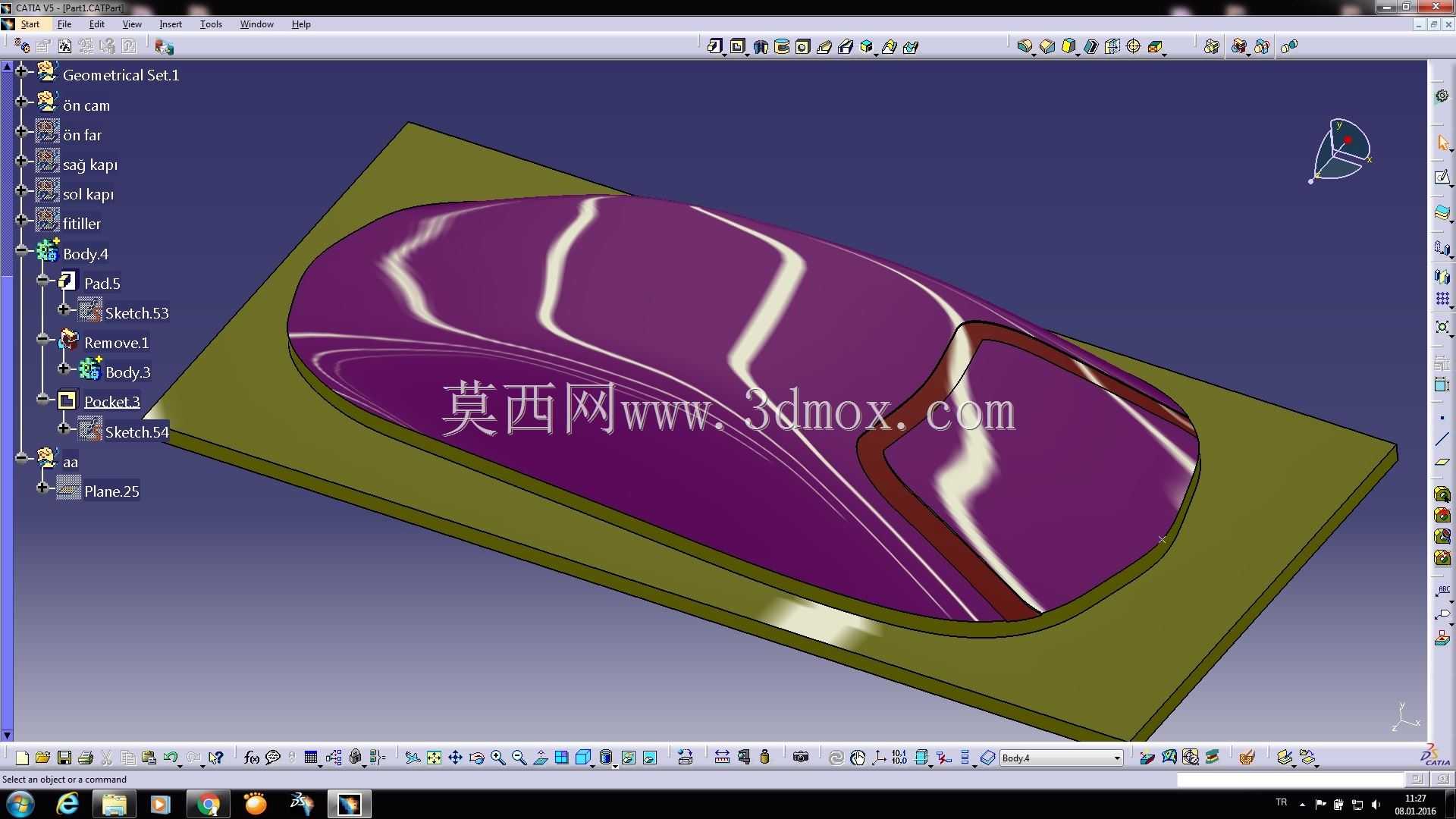Select the Edge Fillet tool
The image size is (1456, 819).
[1025, 47]
